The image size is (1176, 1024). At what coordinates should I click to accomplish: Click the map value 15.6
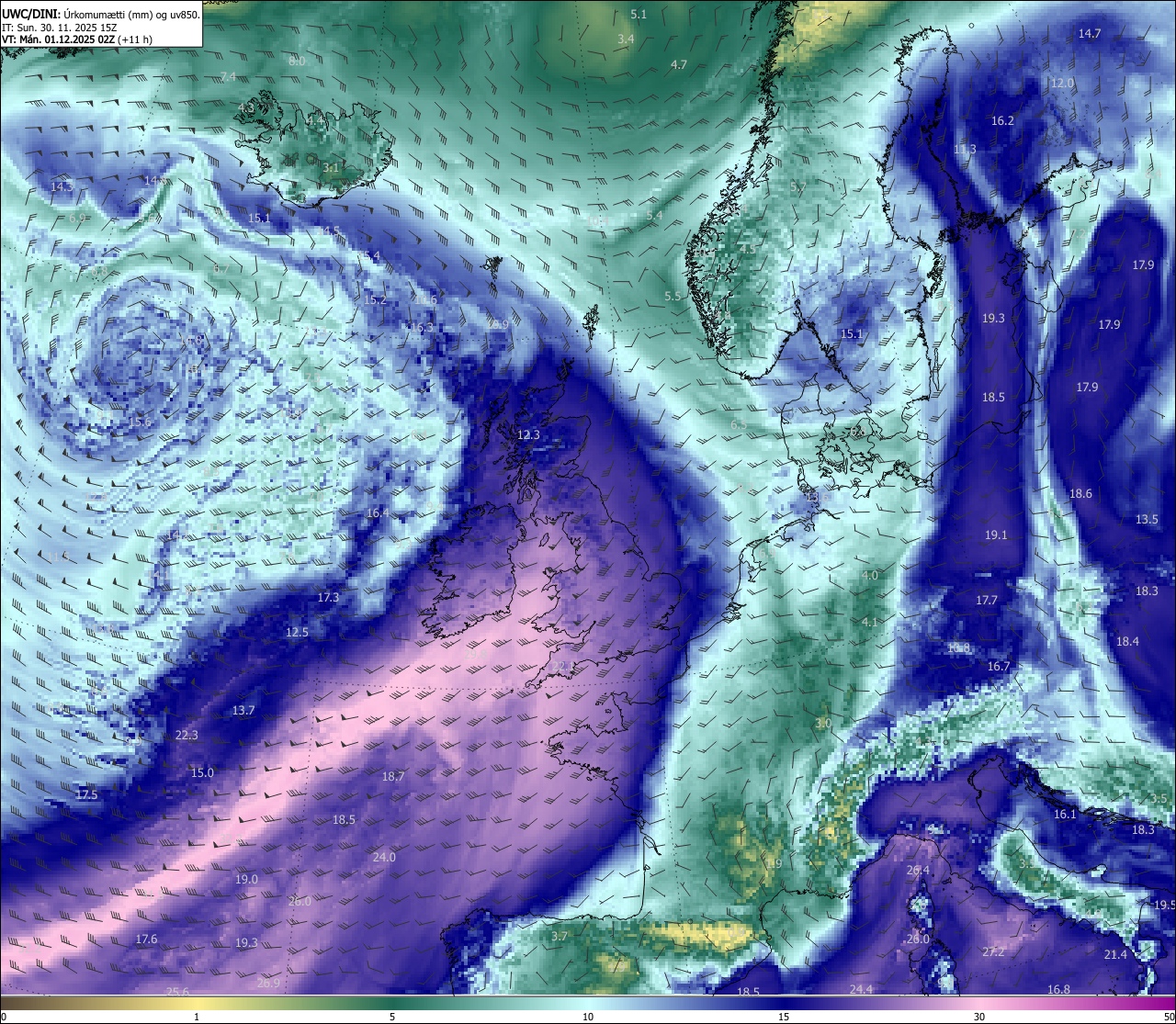[140, 422]
